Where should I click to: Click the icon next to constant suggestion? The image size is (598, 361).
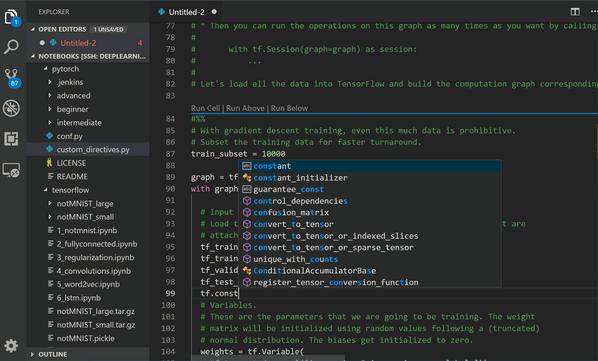(x=247, y=166)
